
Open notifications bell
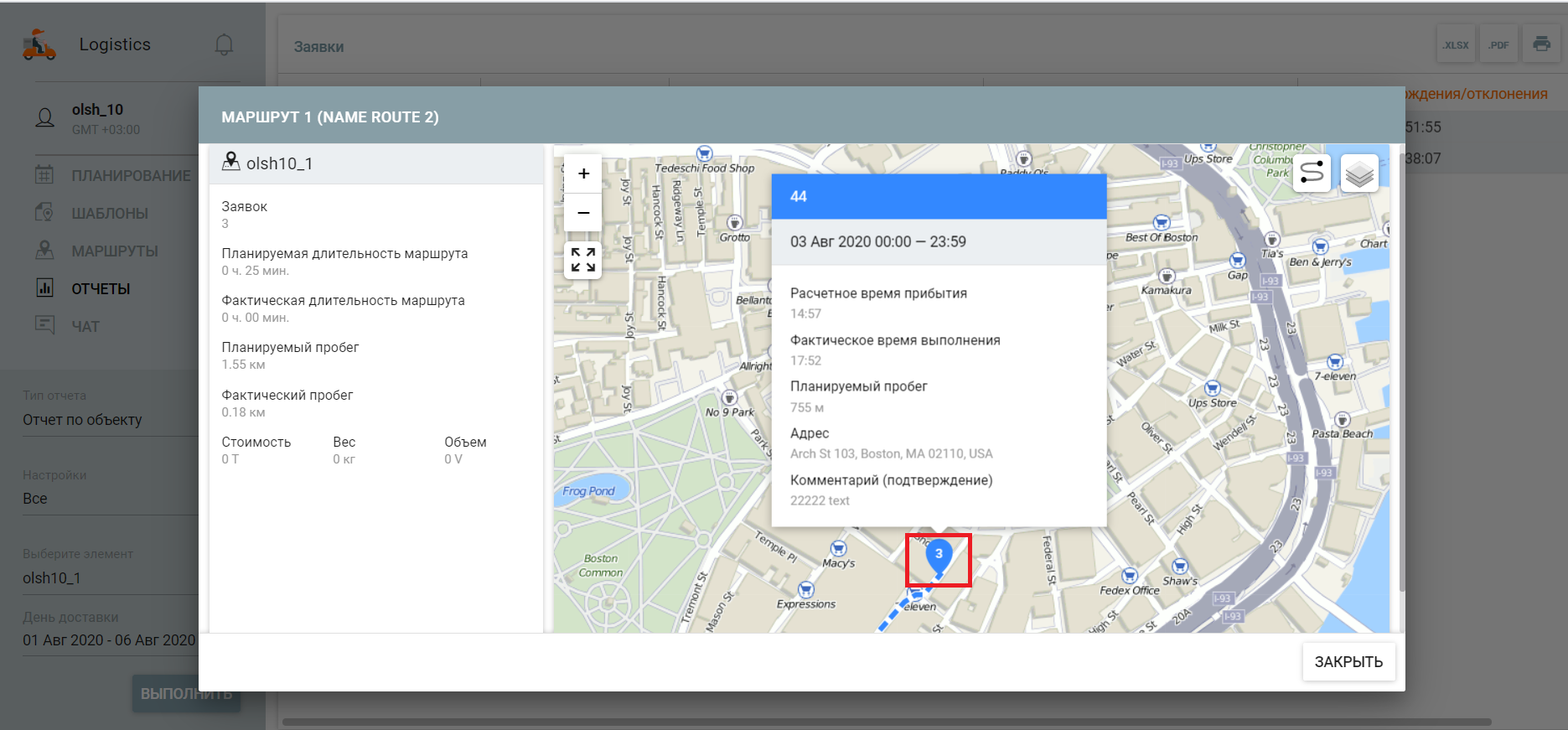click(224, 44)
